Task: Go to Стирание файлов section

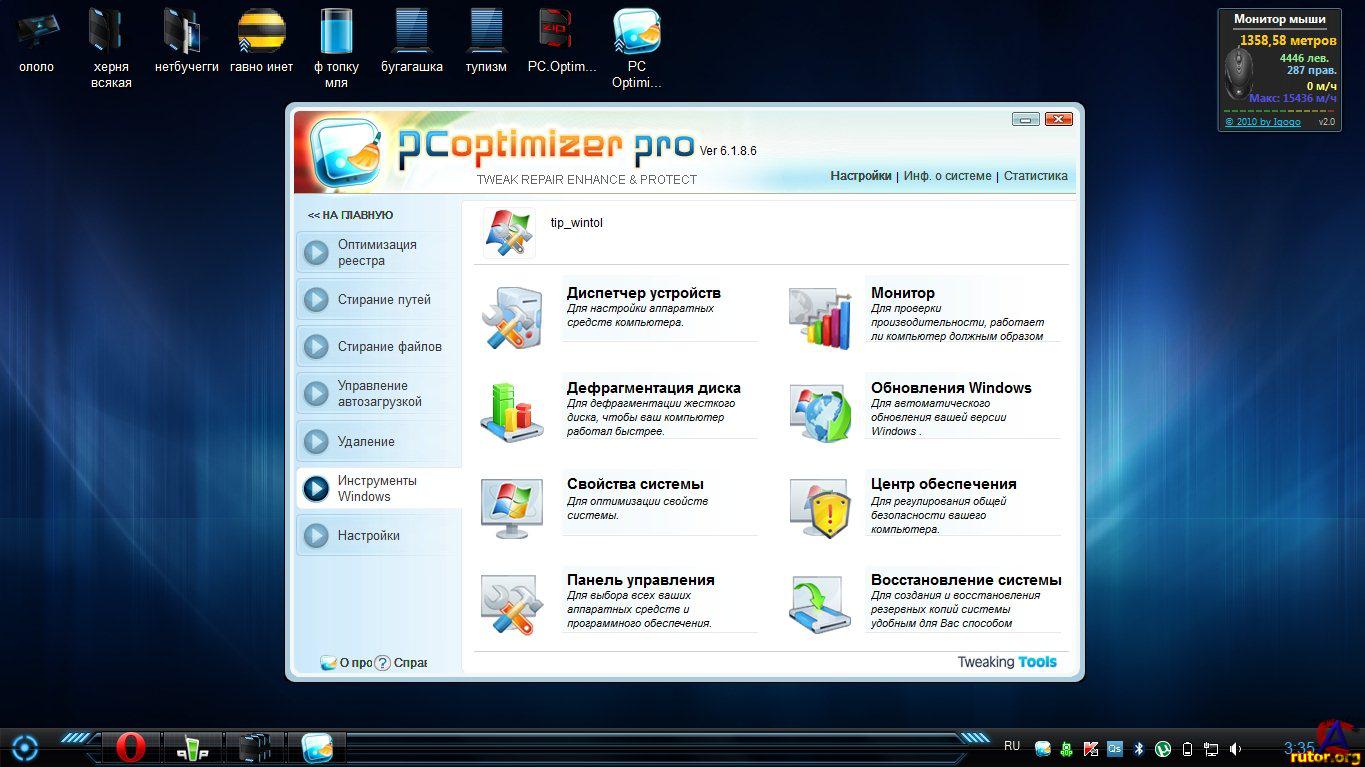Action: point(388,347)
